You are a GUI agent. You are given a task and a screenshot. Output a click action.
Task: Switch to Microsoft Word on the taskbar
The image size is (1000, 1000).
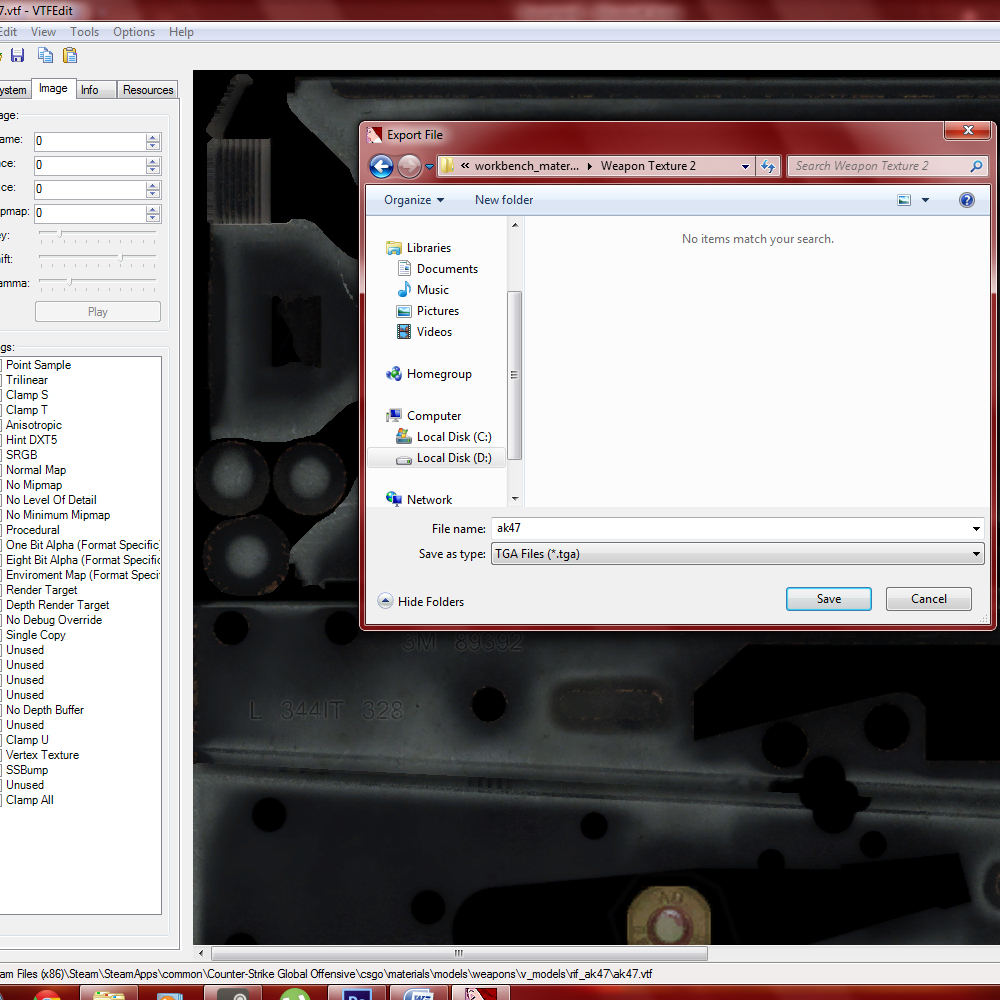pos(418,994)
